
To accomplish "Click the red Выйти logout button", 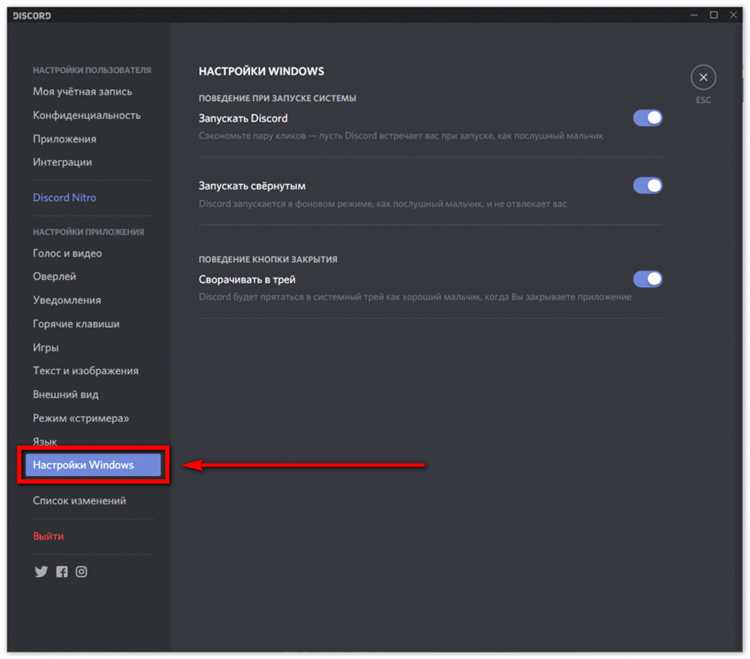I will [x=48, y=536].
